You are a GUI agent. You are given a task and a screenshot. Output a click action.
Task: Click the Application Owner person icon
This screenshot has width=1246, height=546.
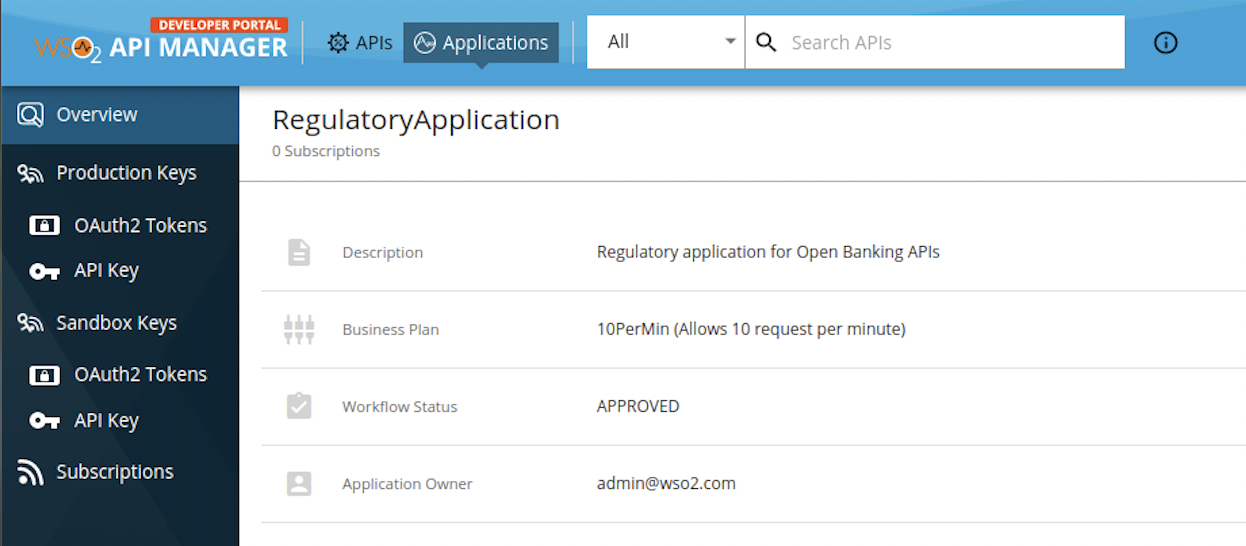point(299,484)
